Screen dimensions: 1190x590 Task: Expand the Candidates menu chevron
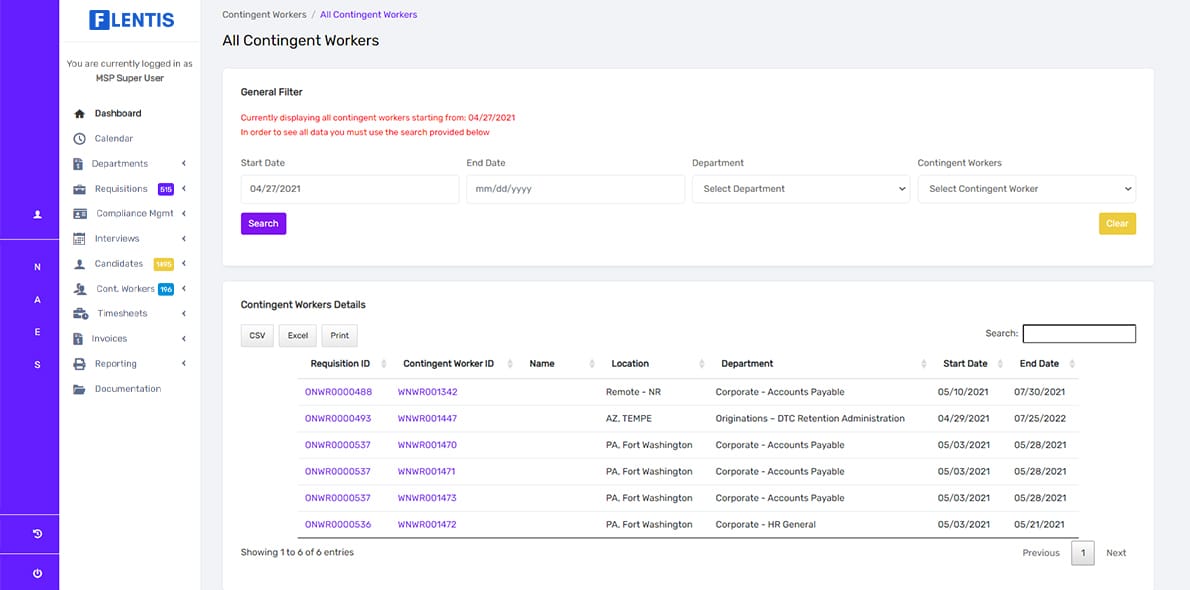pos(184,264)
